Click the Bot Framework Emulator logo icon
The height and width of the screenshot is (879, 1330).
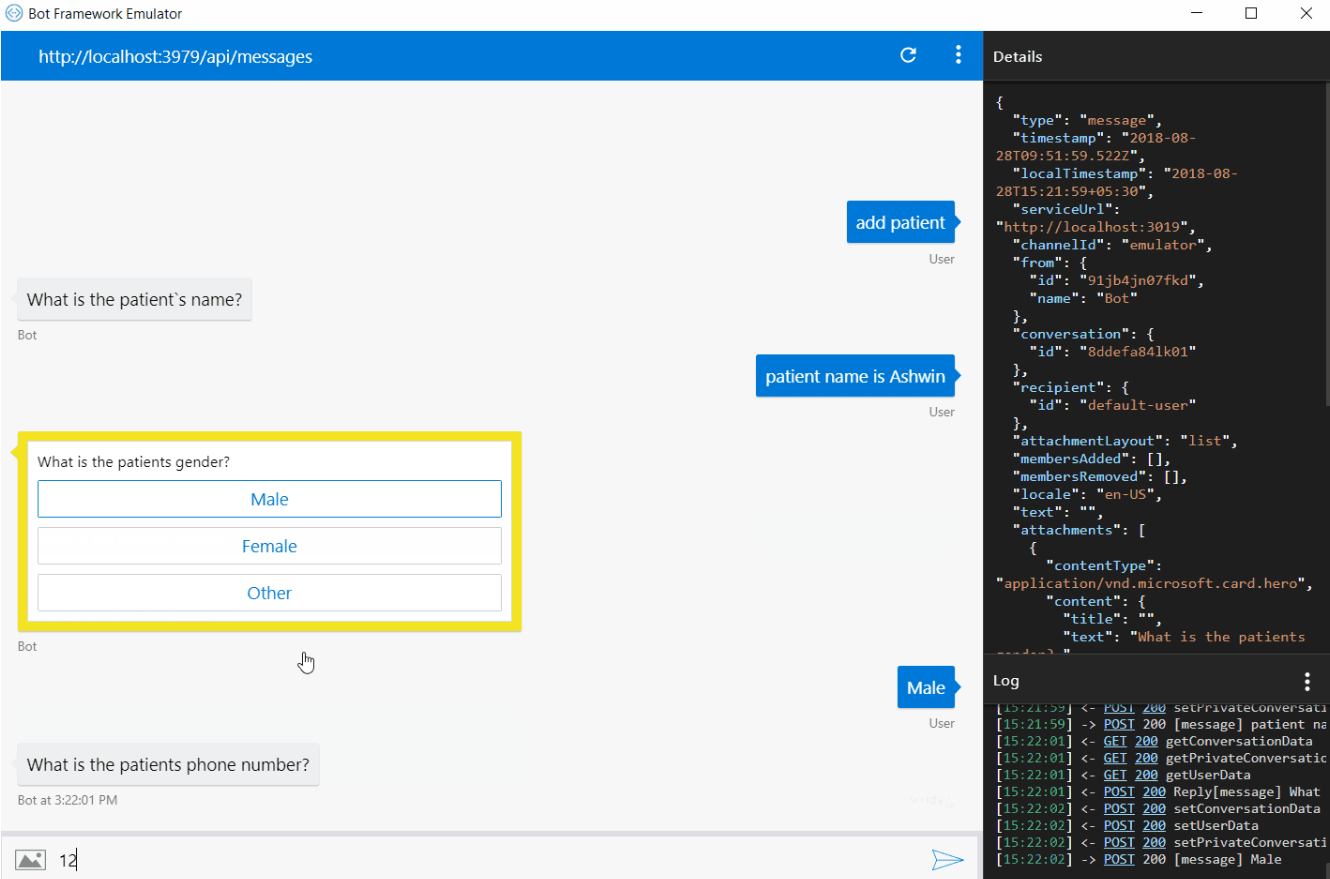pyautogui.click(x=14, y=14)
